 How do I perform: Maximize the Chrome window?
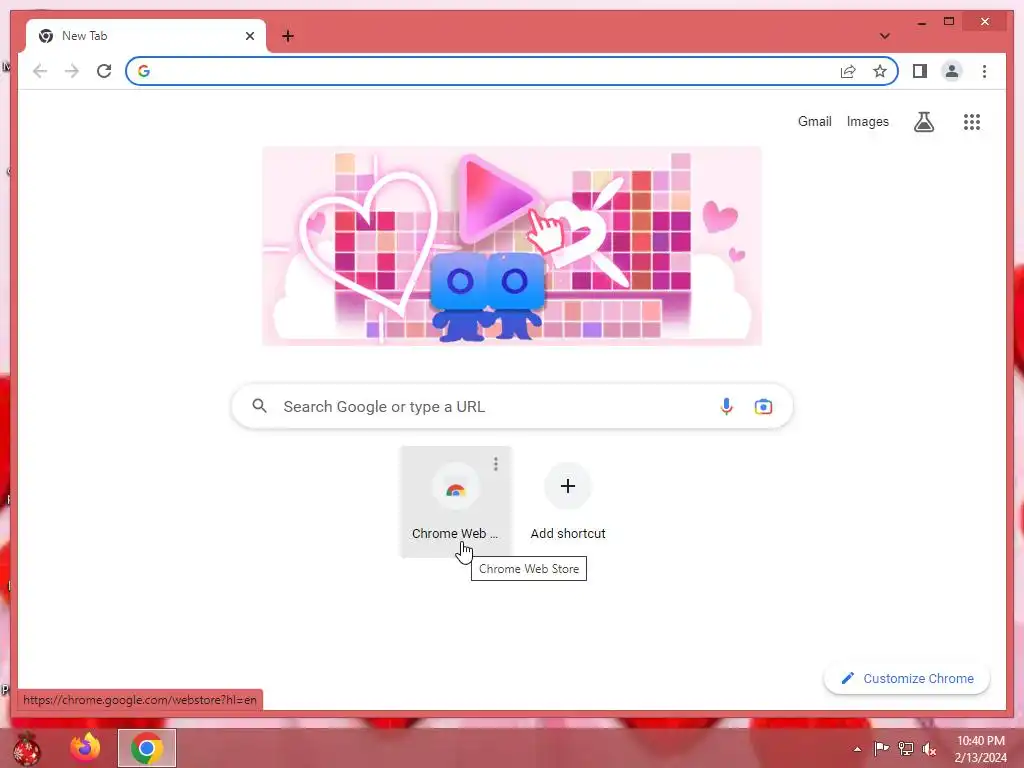949,22
